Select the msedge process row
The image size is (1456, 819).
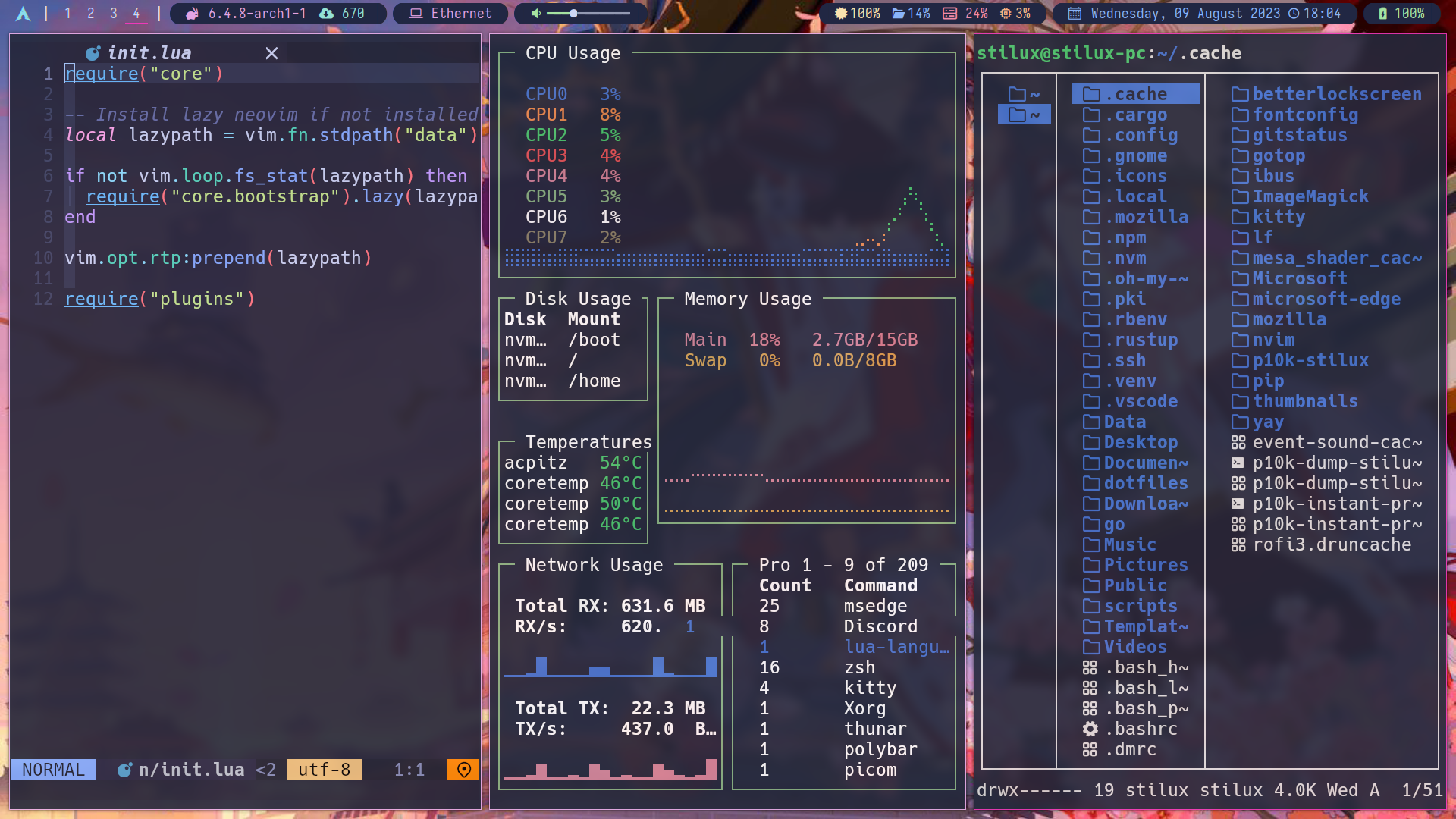[874, 606]
